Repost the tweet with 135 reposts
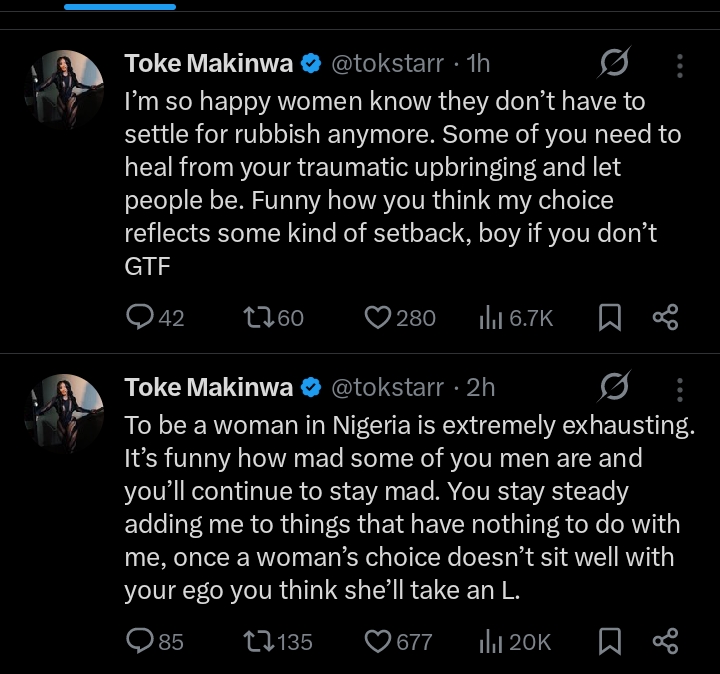This screenshot has height=674, width=720. pos(257,641)
